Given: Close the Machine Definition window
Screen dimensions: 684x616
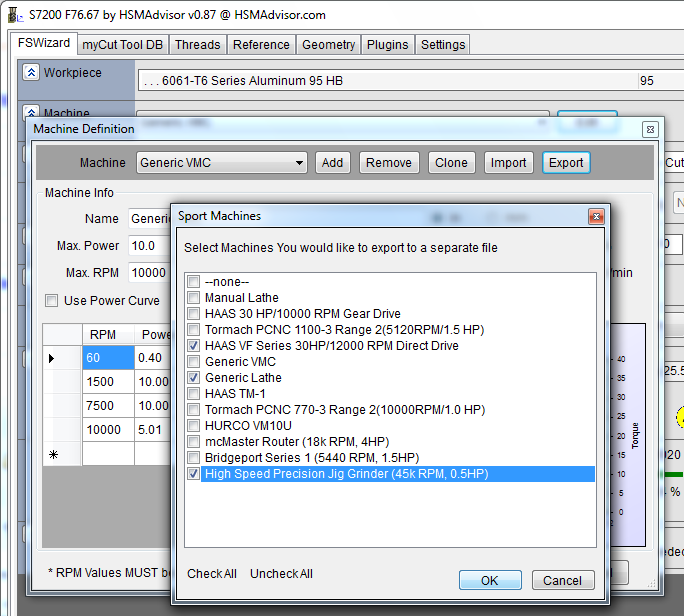Looking at the screenshot, I should pyautogui.click(x=650, y=130).
